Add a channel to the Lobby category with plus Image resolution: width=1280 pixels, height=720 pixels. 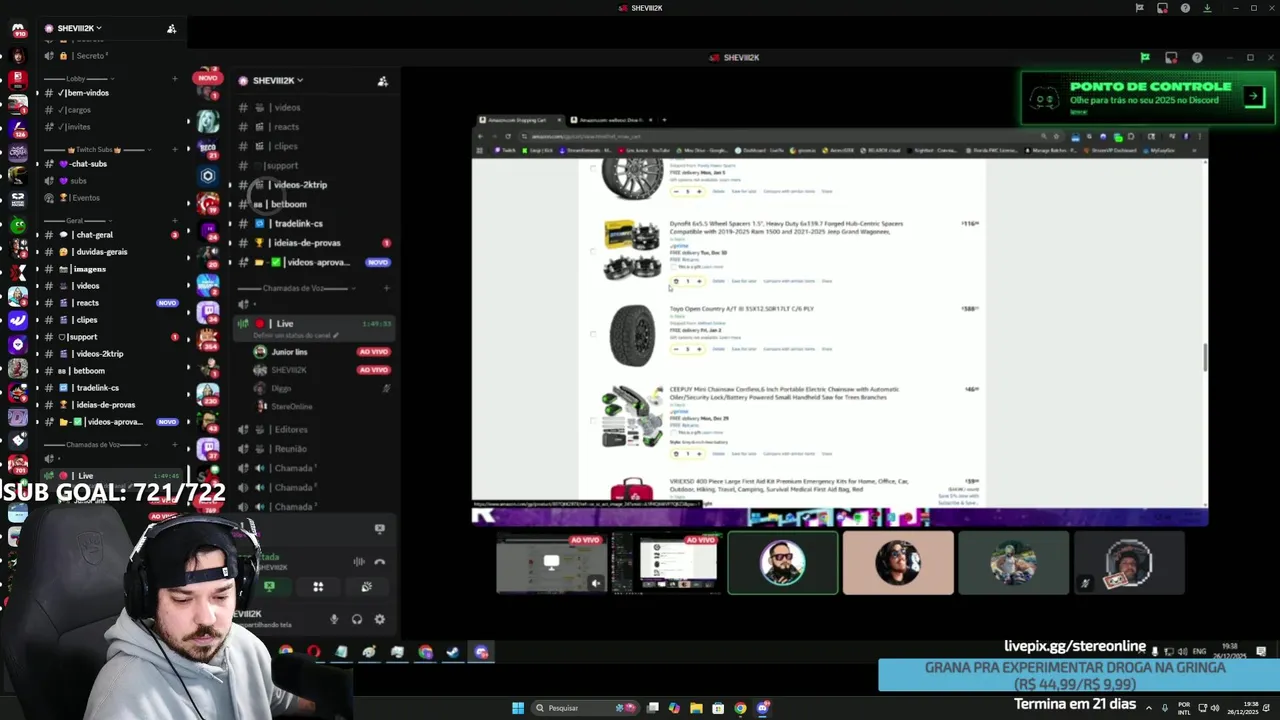[x=174, y=78]
